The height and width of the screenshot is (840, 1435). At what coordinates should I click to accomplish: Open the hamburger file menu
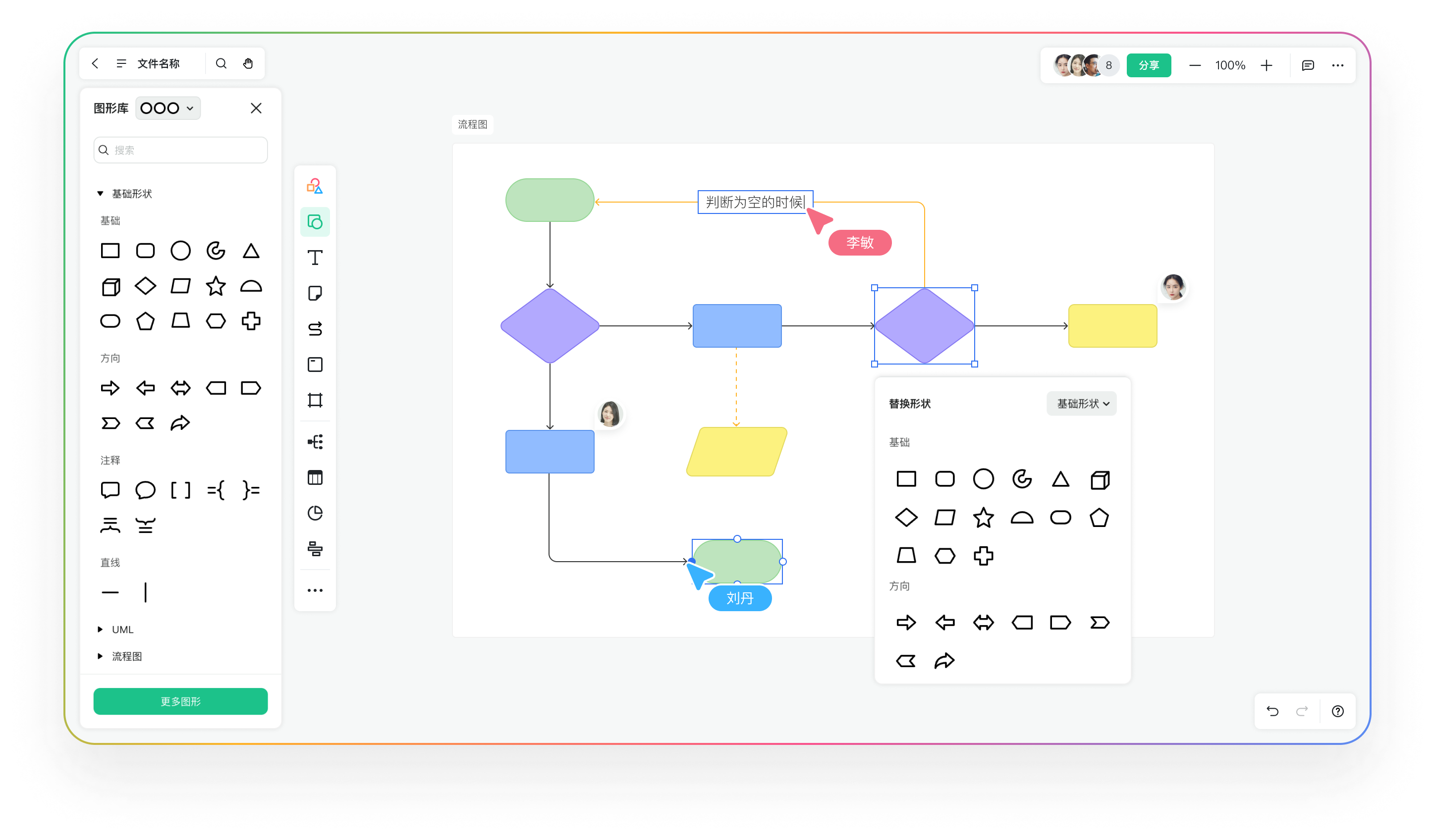(121, 63)
